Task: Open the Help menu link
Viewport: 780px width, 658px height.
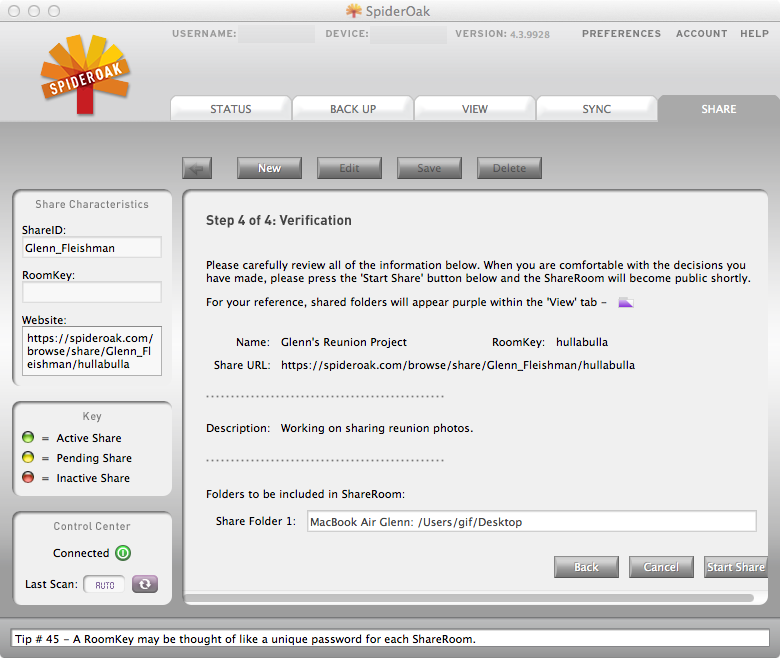Action: (754, 34)
